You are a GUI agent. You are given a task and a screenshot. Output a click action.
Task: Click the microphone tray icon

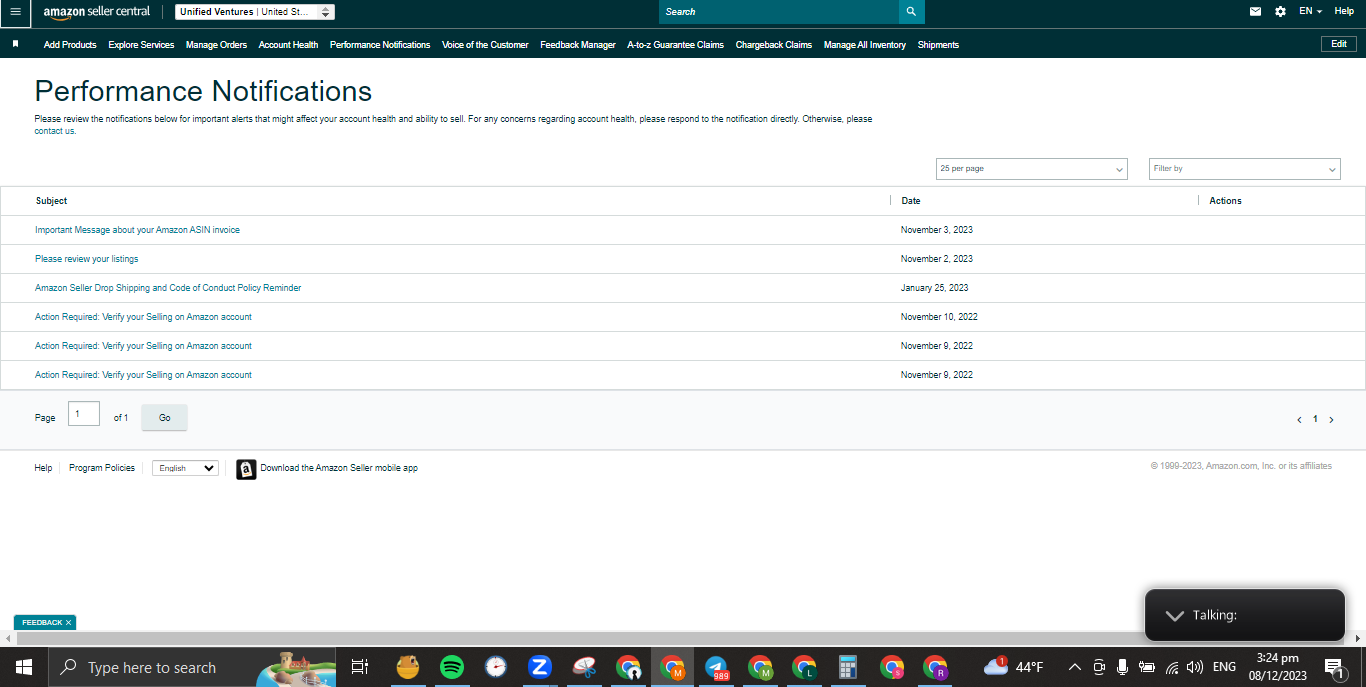pyautogui.click(x=1123, y=667)
